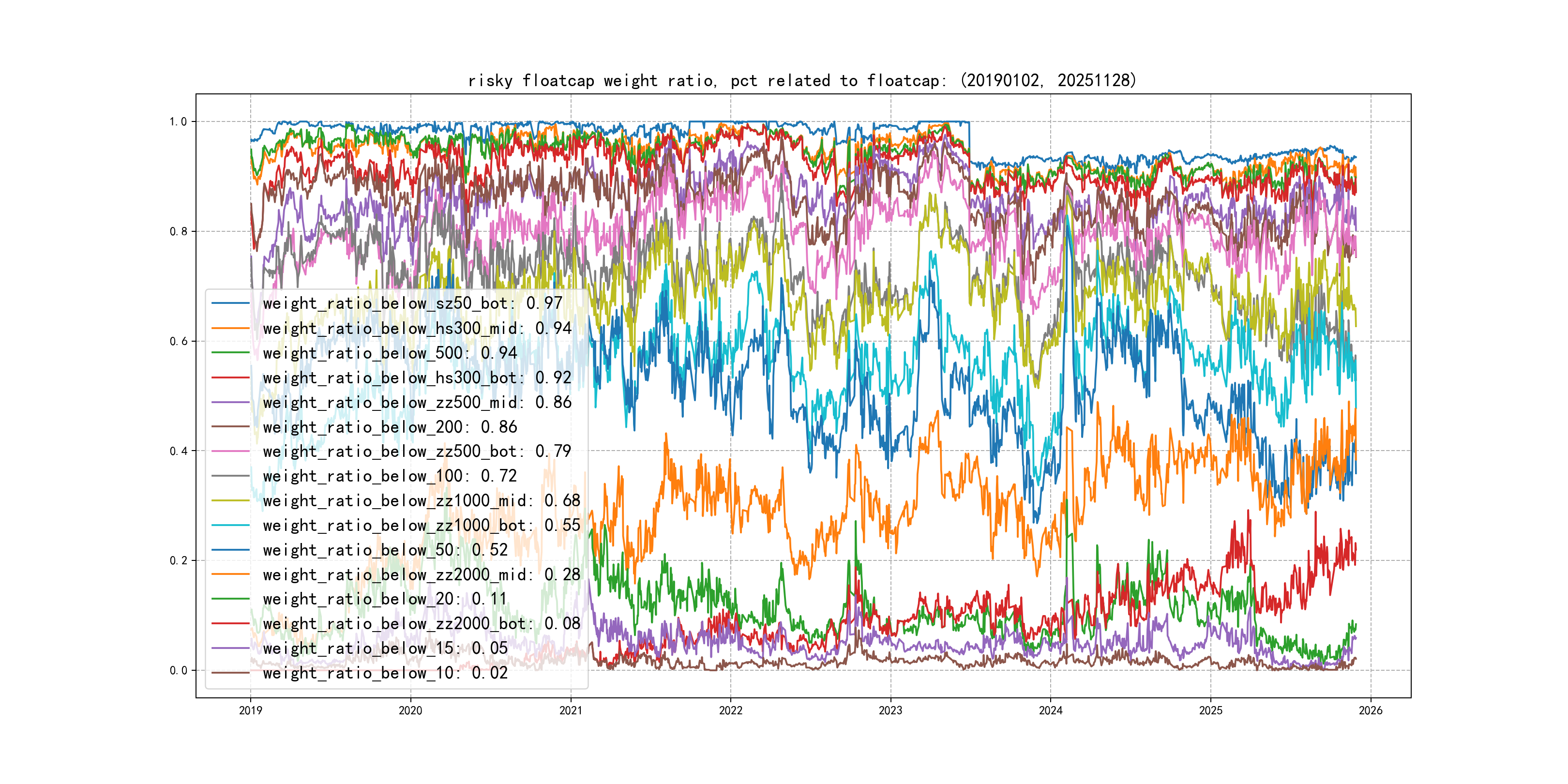Click legend entry weight_ratio_below_10
This screenshot has width=1568, height=784.
click(385, 673)
